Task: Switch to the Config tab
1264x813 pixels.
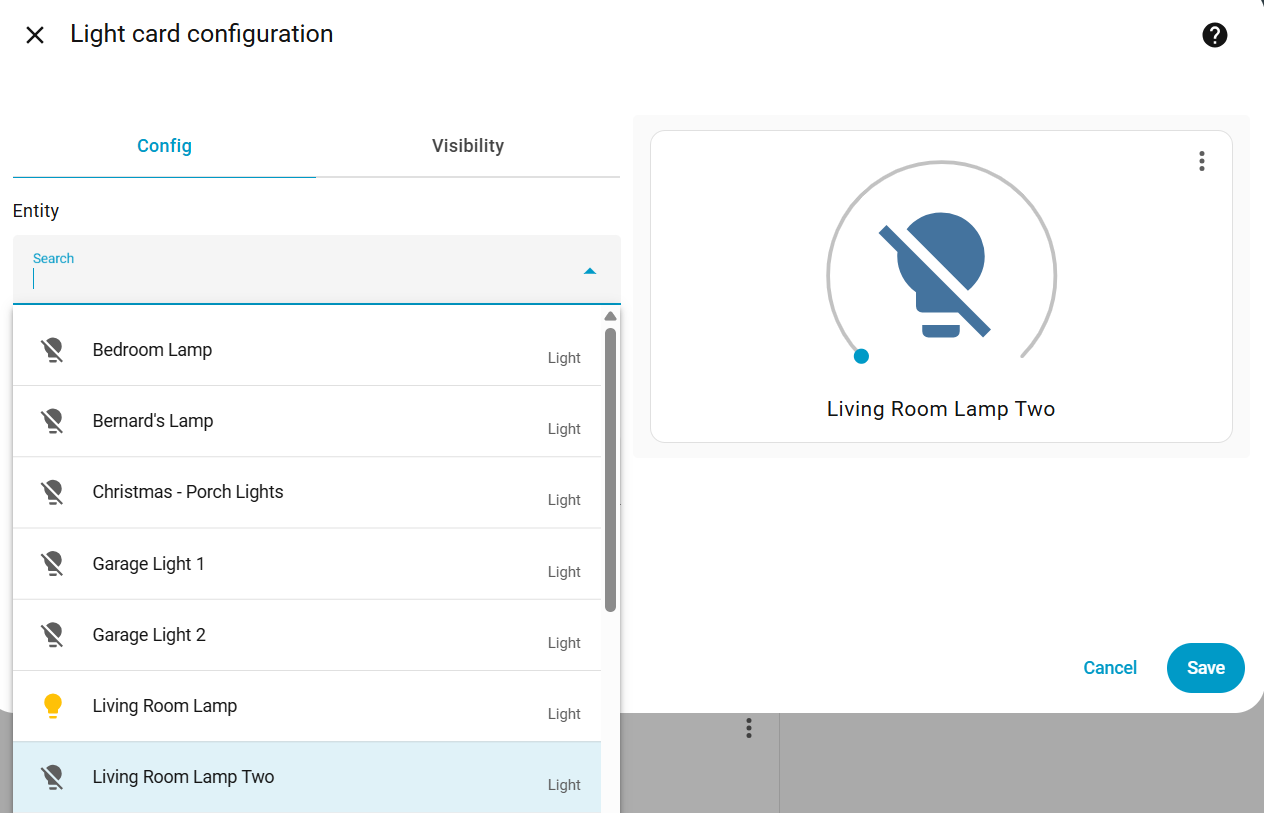Action: 164,145
